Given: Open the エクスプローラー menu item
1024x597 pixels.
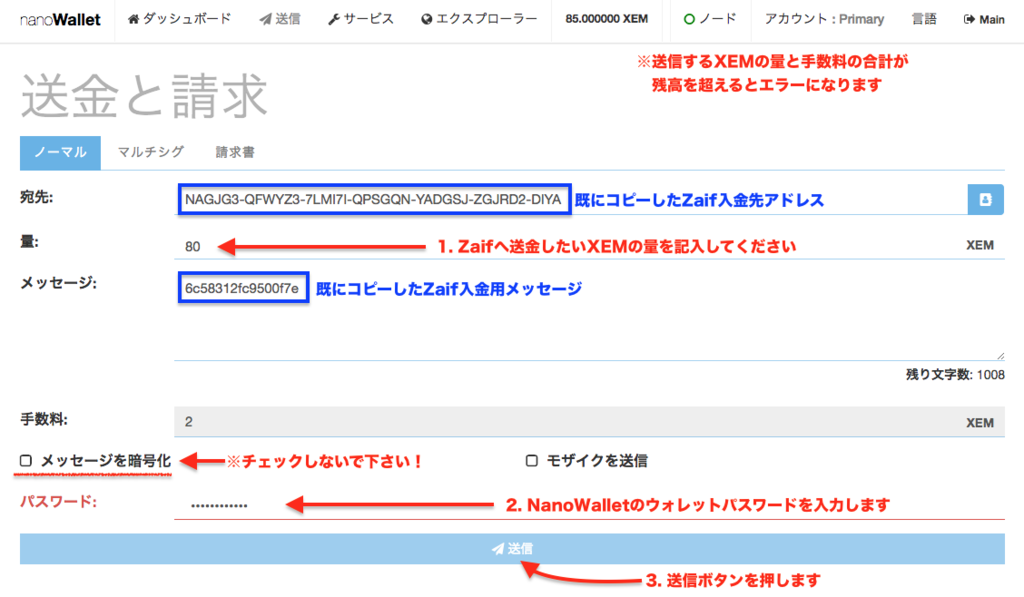Looking at the screenshot, I should coord(479,20).
